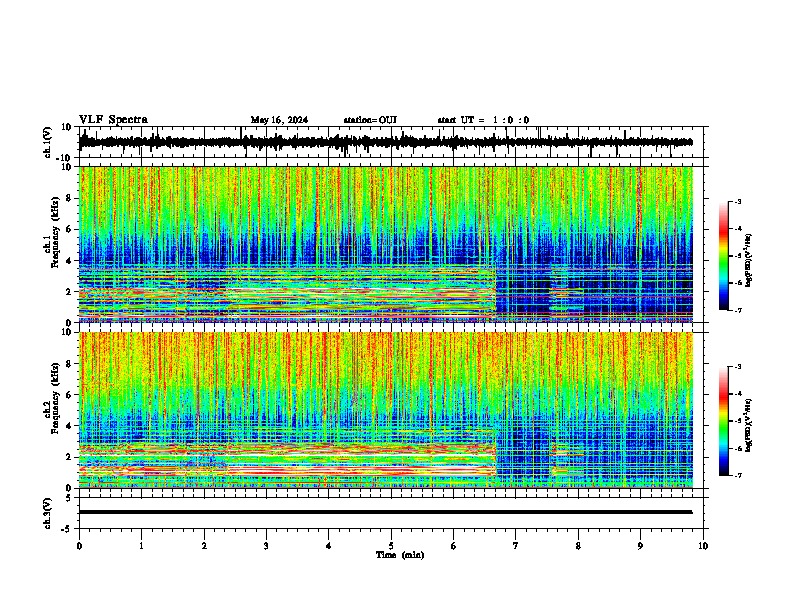The height and width of the screenshot is (612, 792).
Task: Click the ch.1 spectrogram plot panel
Action: [386, 244]
